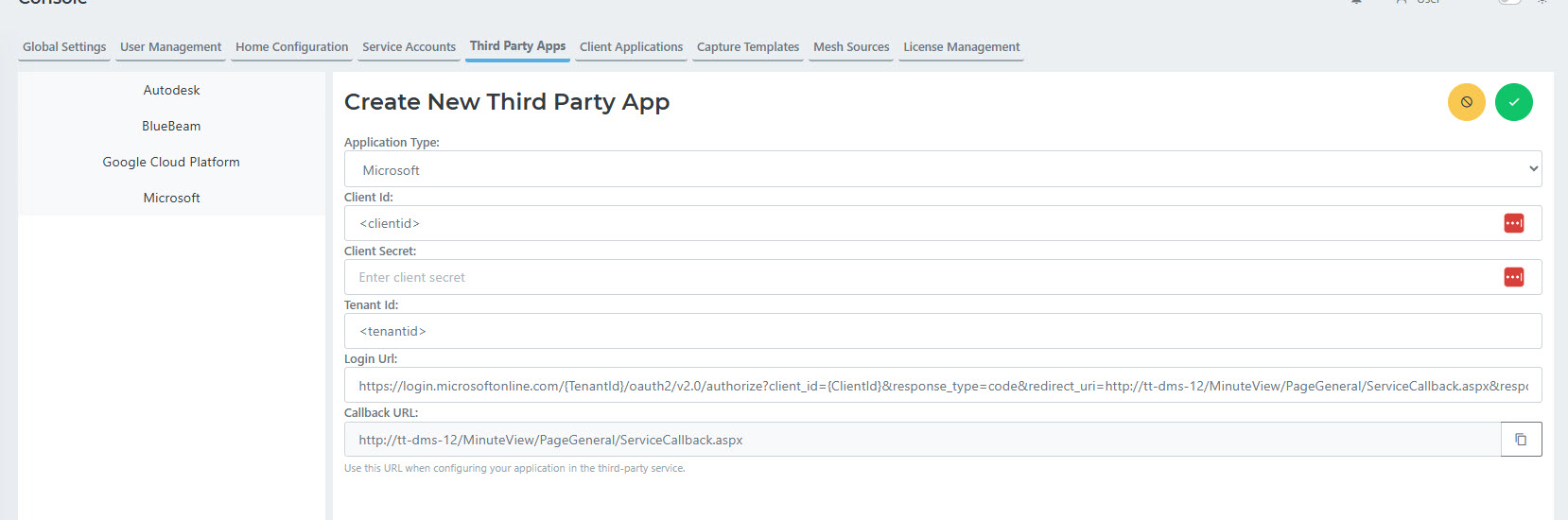Confirm with the green checkmark button
Viewport: 1568px width, 520px height.
coord(1513,102)
